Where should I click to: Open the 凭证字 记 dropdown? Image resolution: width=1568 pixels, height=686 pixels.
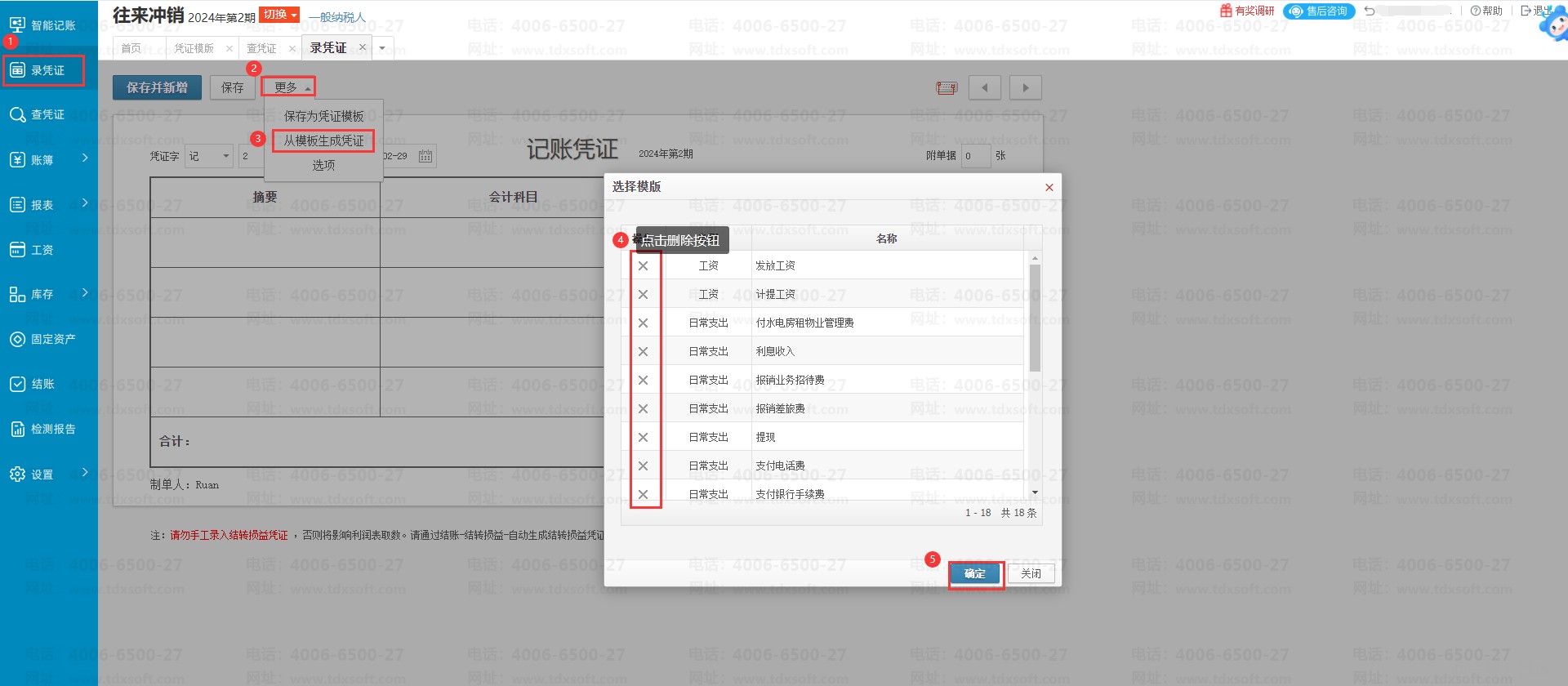[210, 156]
